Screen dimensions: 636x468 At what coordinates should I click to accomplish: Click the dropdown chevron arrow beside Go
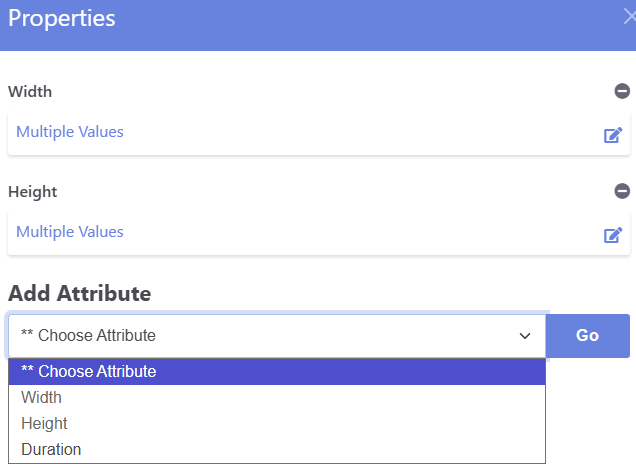tap(525, 336)
